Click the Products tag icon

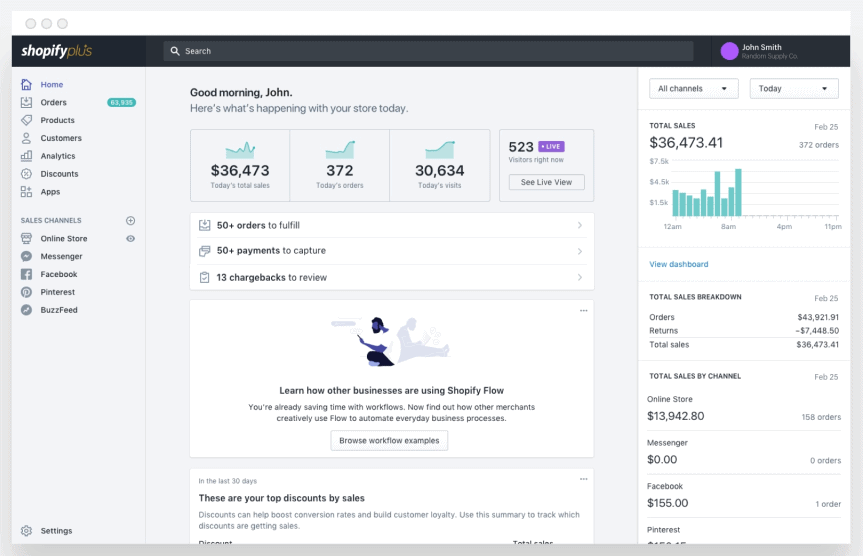coord(26,120)
